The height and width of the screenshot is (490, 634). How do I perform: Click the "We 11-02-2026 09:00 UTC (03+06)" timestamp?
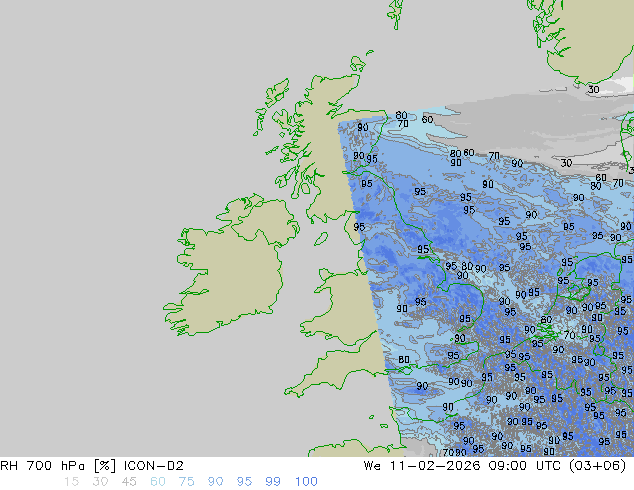[x=495, y=466]
